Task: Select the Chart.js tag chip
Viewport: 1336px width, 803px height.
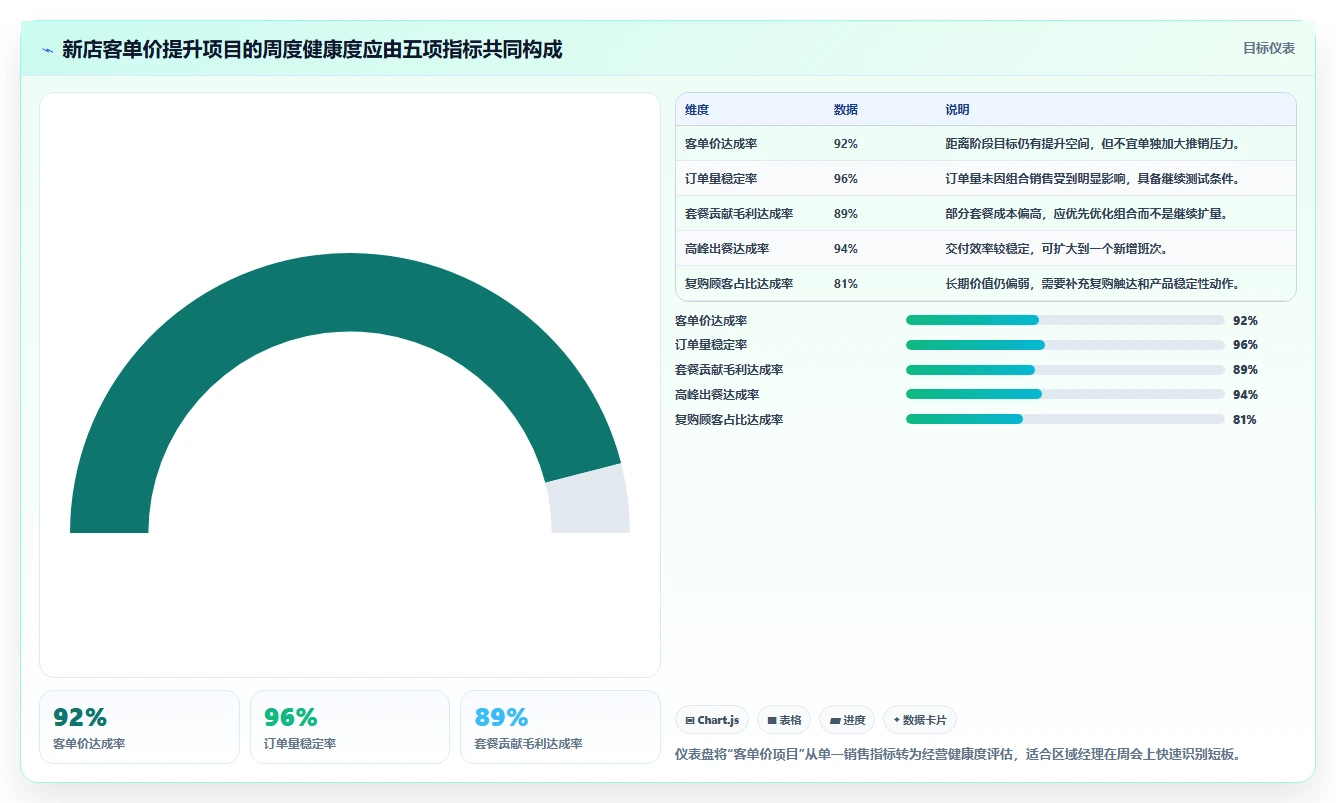Action: (712, 720)
